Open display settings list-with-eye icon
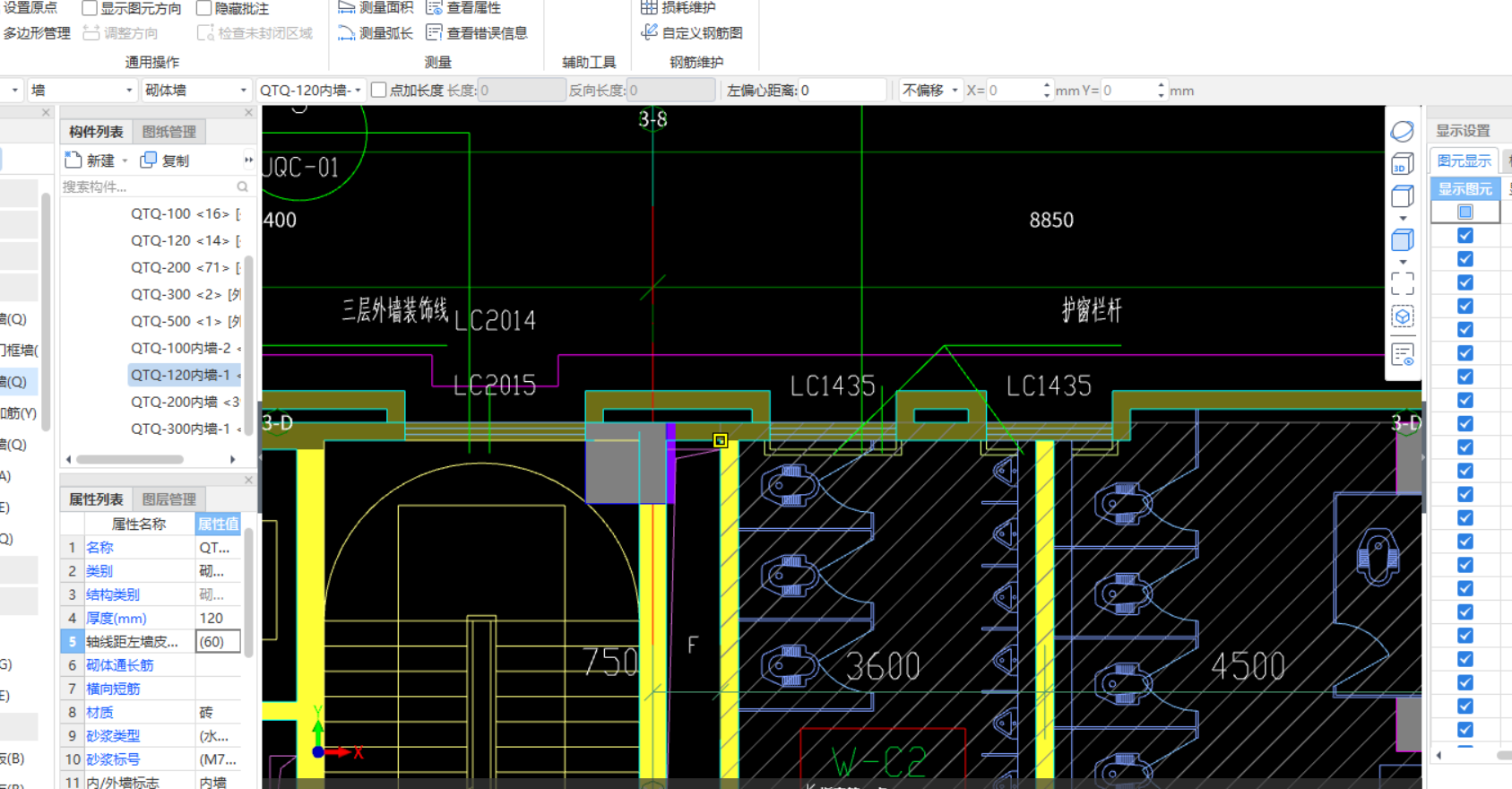 coord(1403,354)
